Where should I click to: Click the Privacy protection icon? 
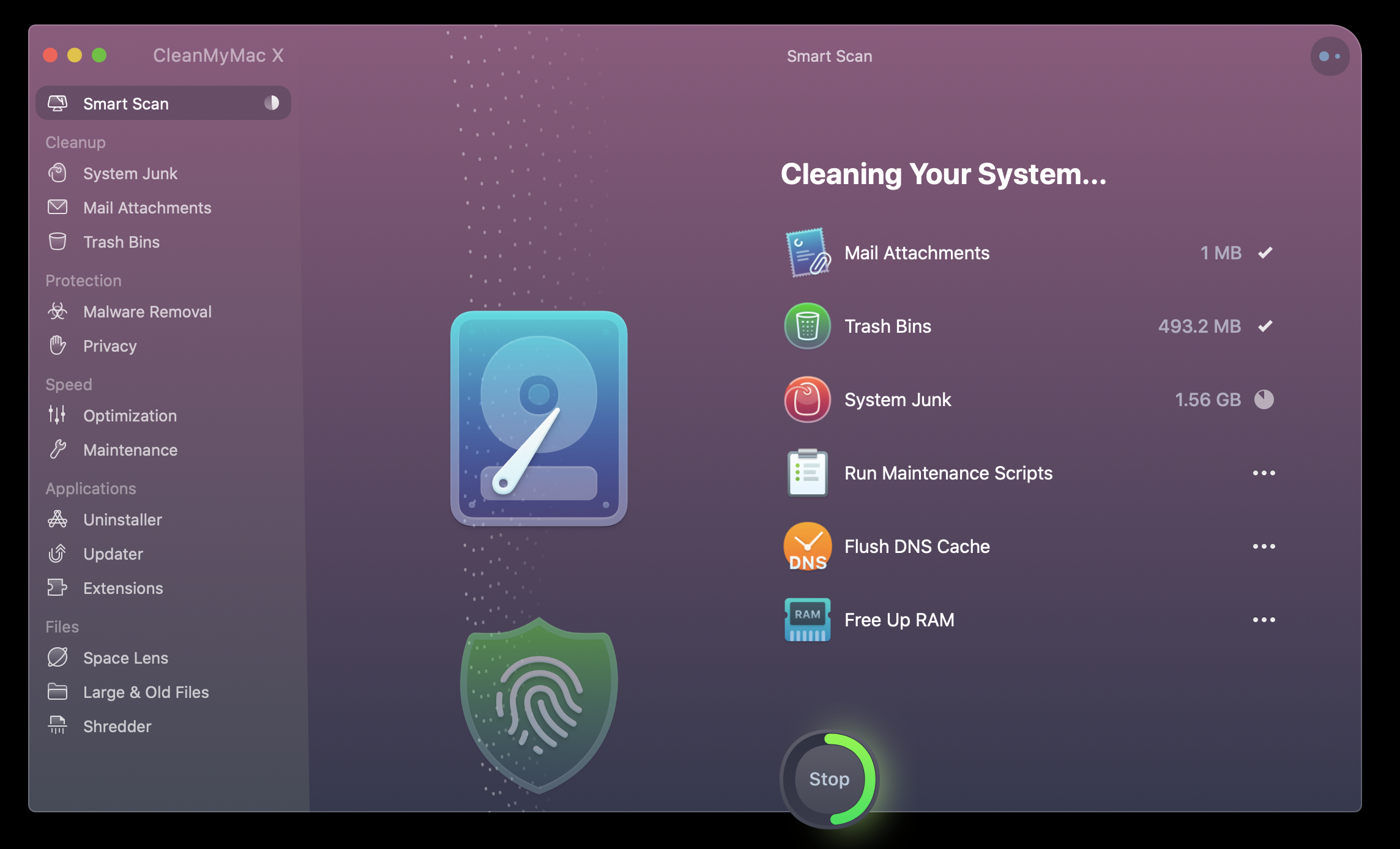[58, 345]
